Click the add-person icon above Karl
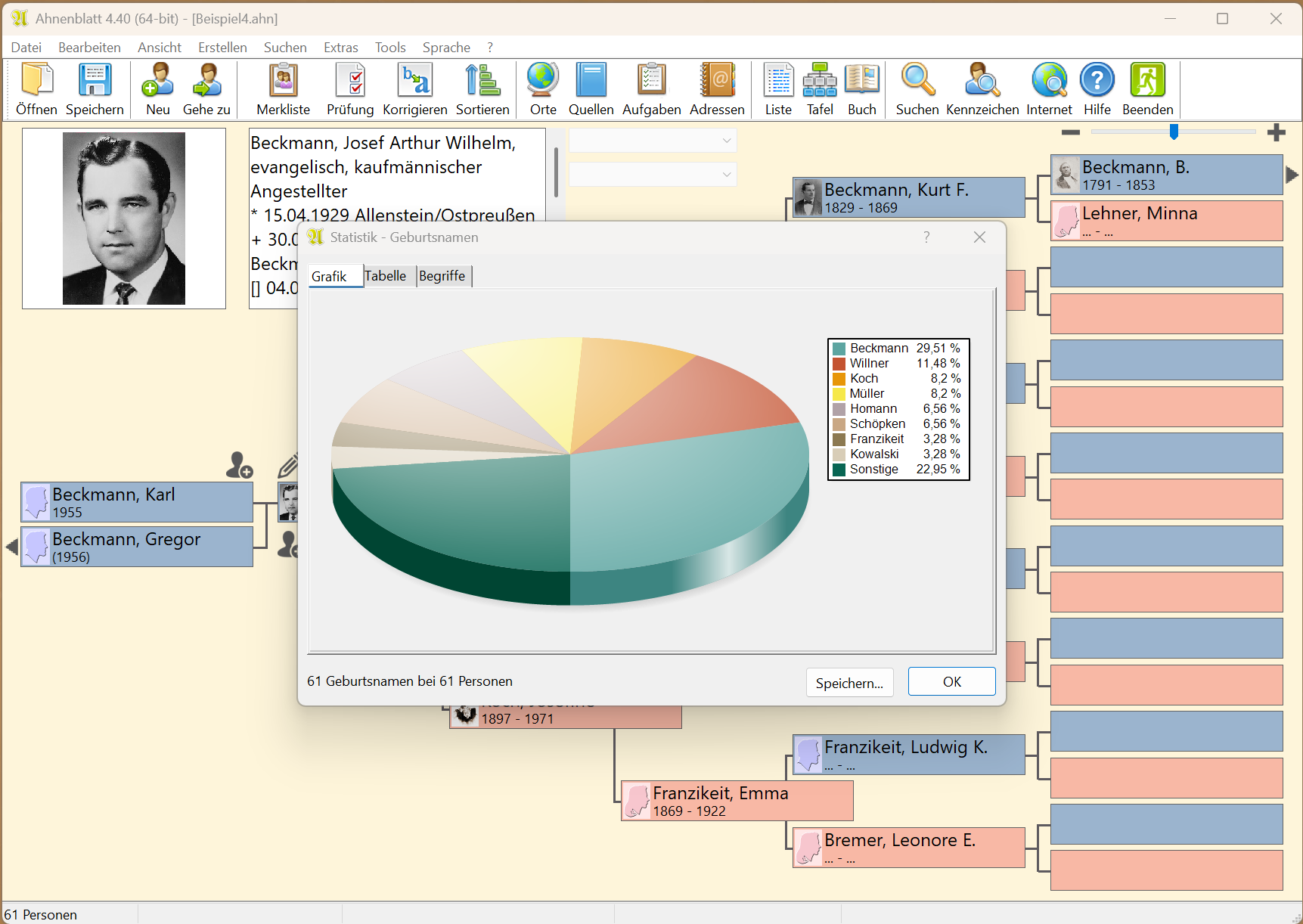1303x924 pixels. point(239,465)
